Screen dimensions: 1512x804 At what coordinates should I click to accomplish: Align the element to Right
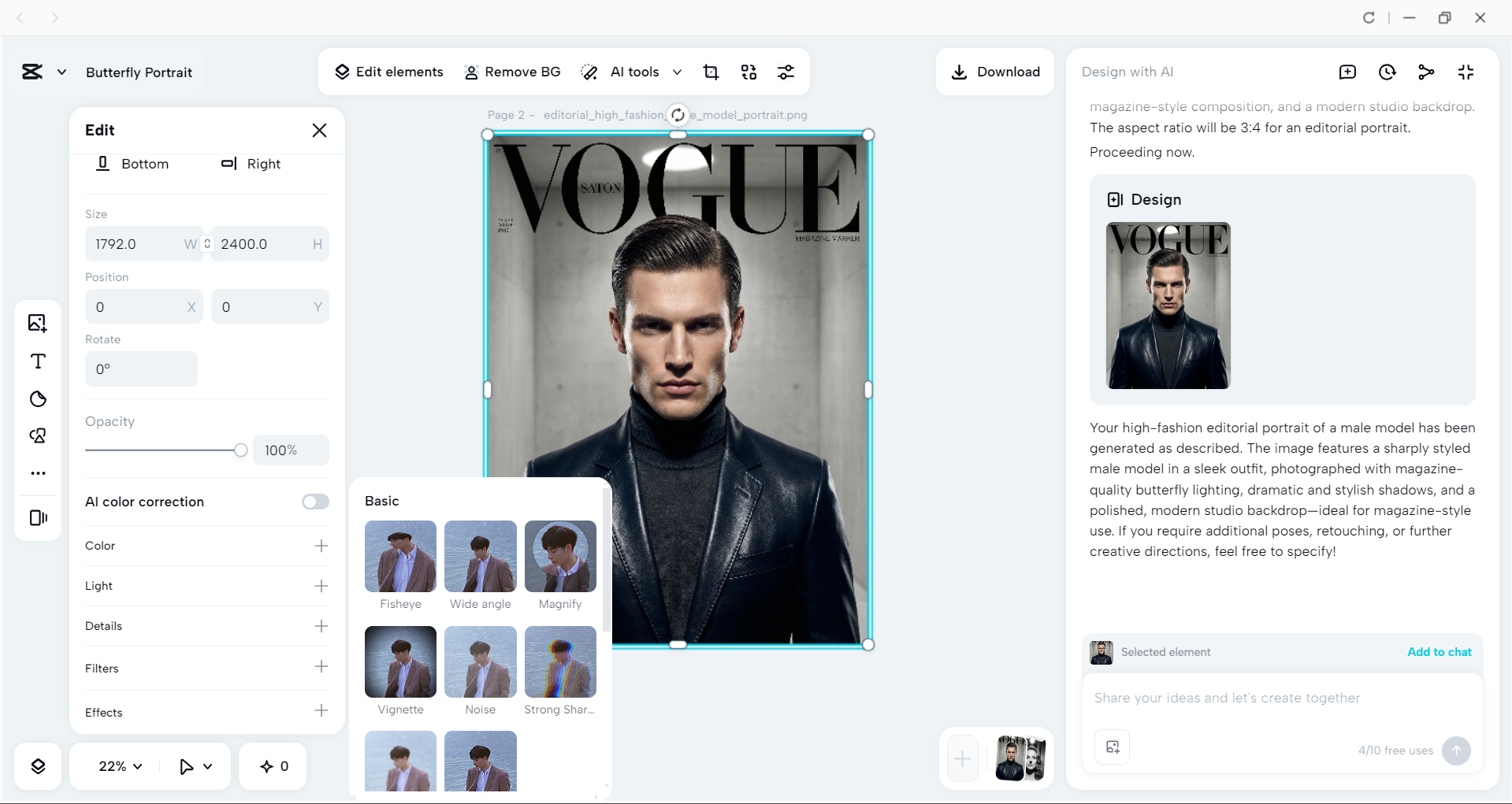251,164
